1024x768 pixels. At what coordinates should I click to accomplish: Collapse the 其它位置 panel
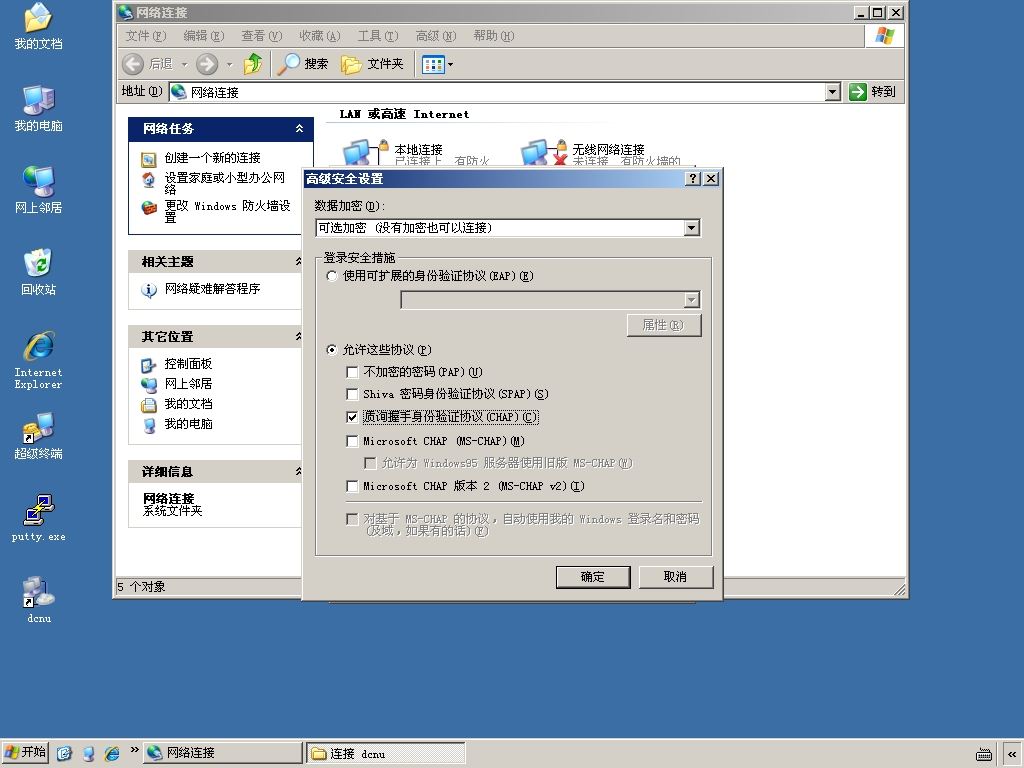(298, 336)
